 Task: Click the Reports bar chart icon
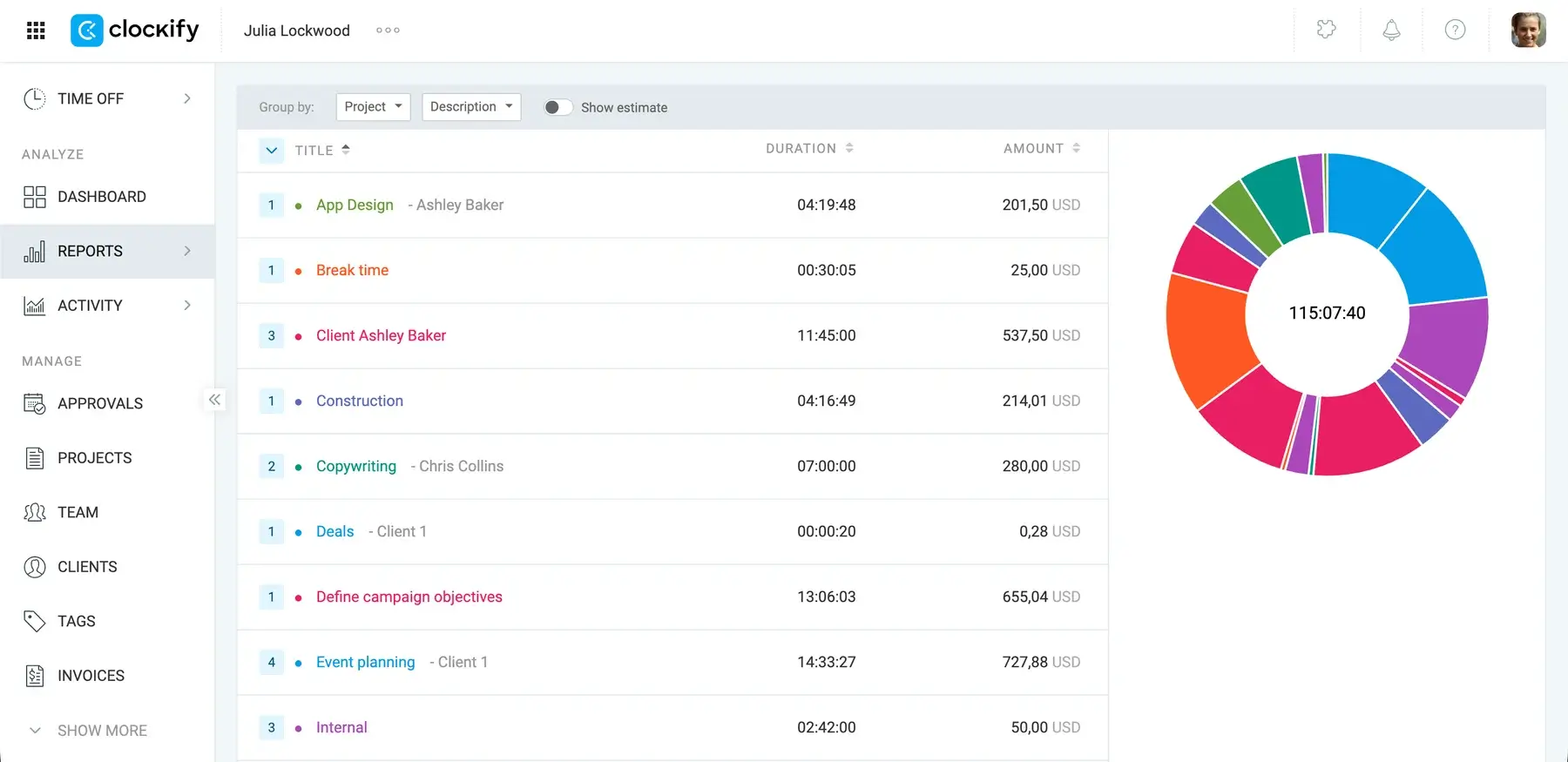pos(34,252)
